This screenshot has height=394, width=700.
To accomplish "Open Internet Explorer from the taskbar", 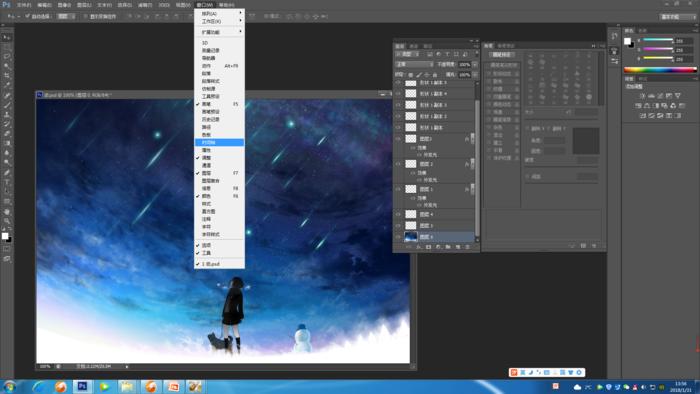I will coord(38,386).
